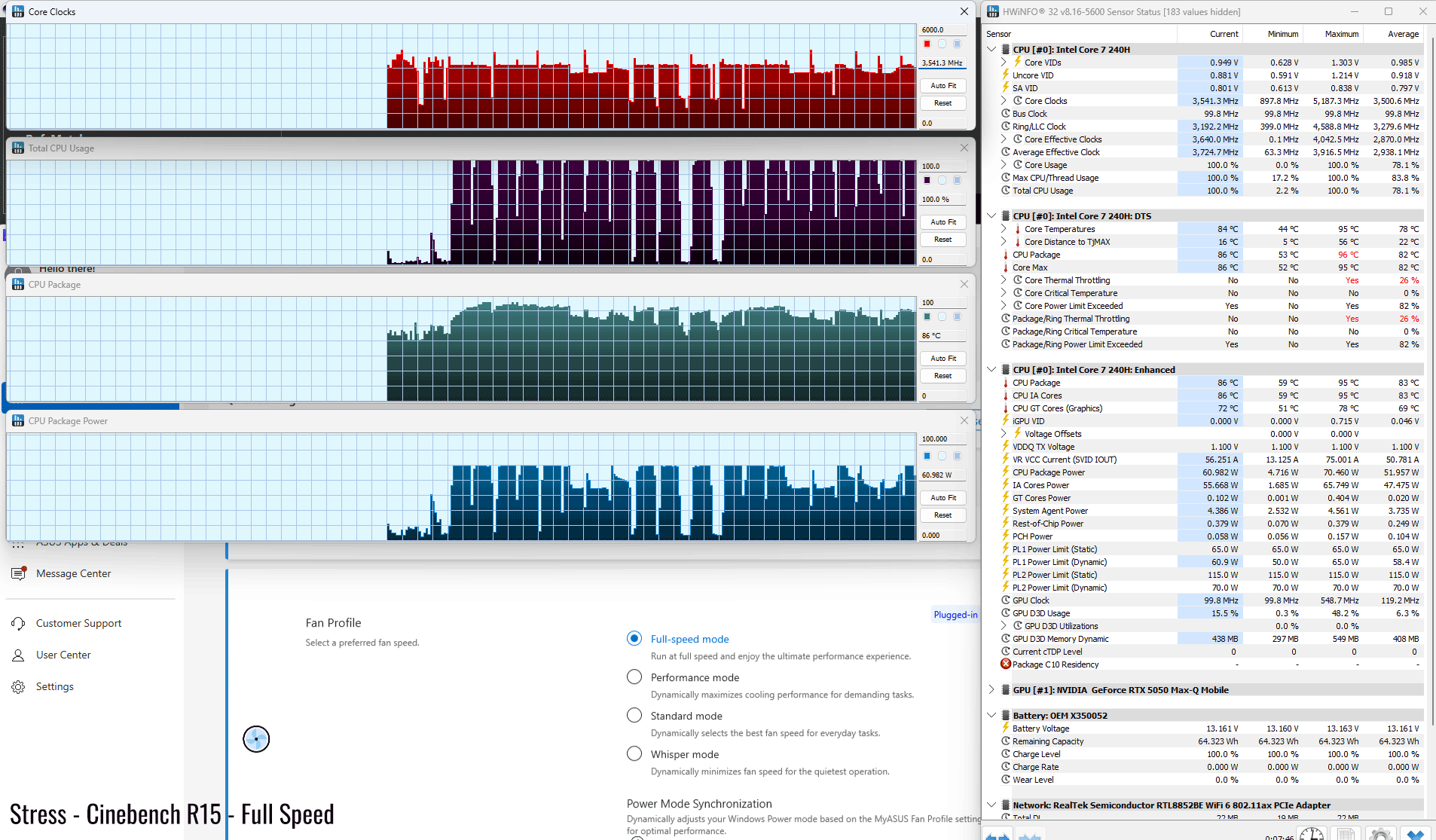Click Auto Fit in Core Clocks graph

(x=943, y=86)
